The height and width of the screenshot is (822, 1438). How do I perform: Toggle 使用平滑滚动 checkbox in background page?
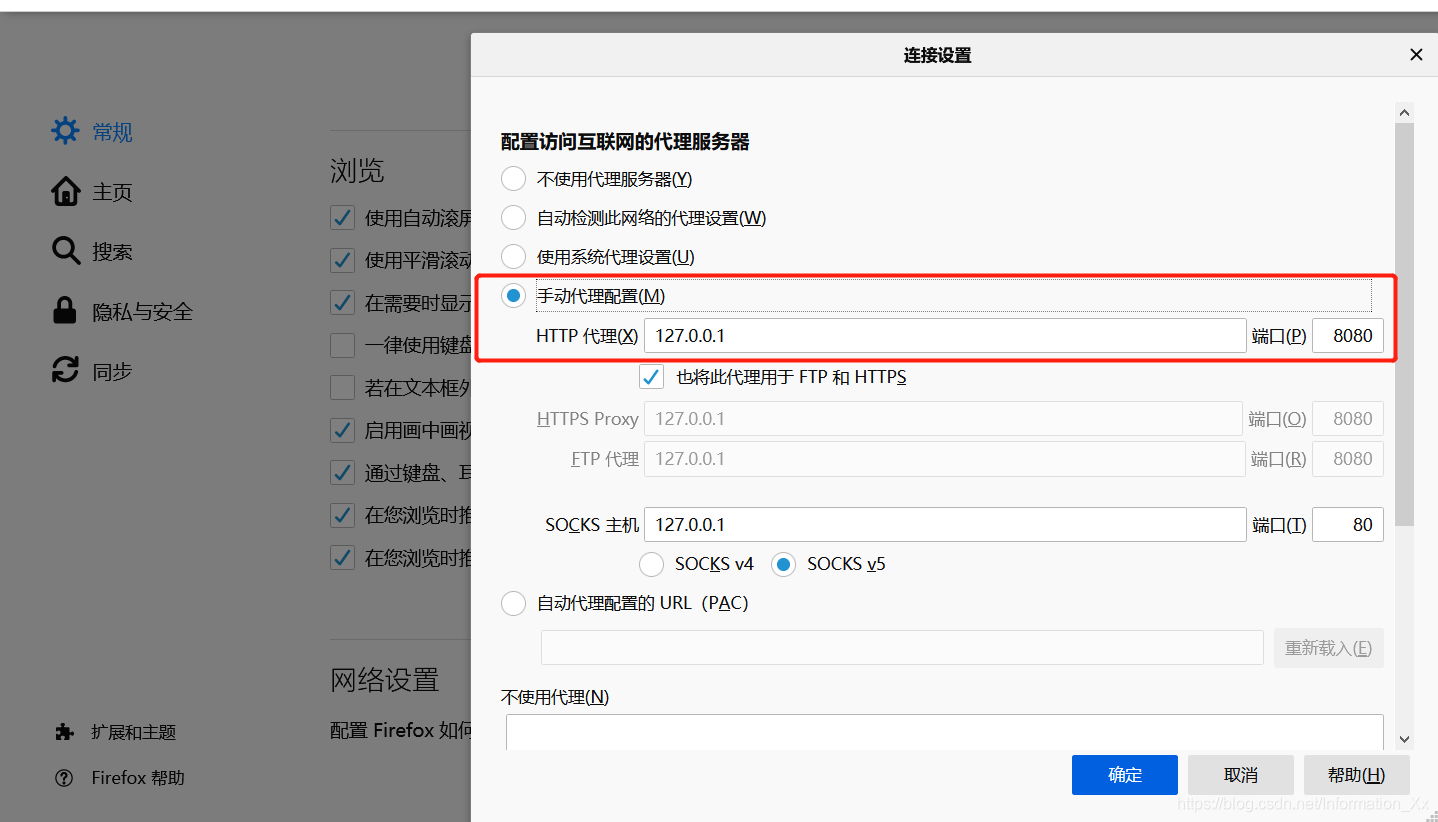point(342,260)
